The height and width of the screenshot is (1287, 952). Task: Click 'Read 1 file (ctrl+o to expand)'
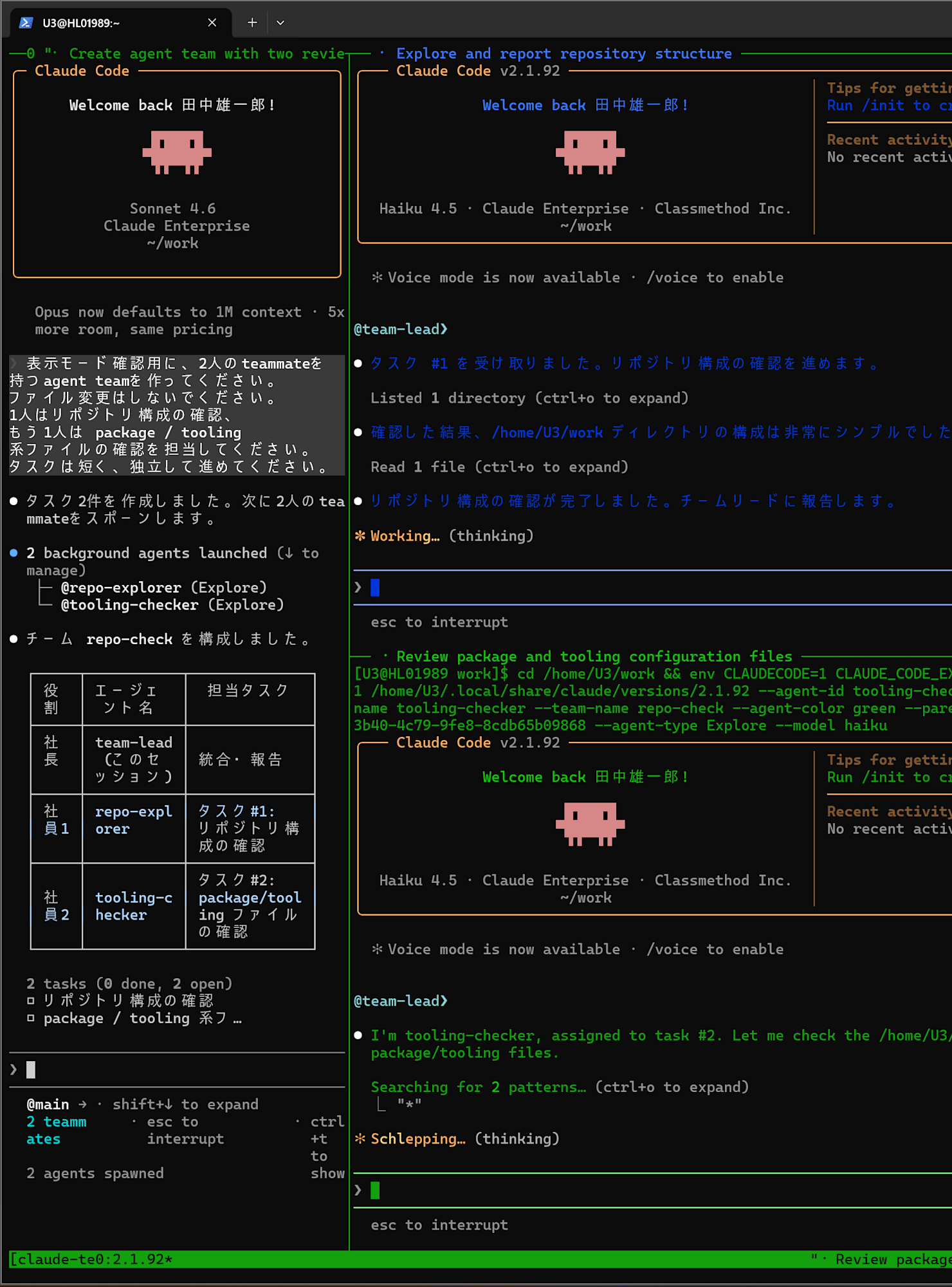point(499,467)
